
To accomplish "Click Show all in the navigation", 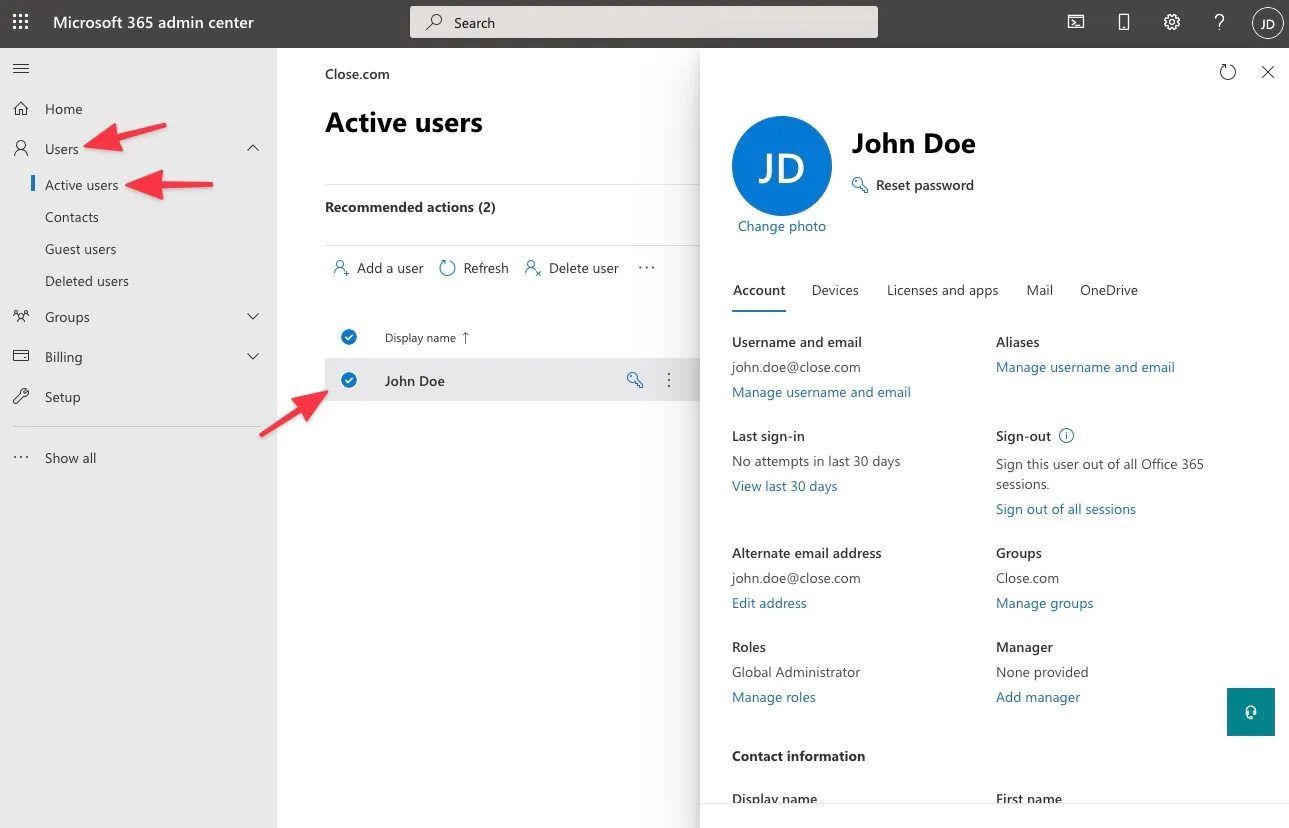I will click(70, 458).
